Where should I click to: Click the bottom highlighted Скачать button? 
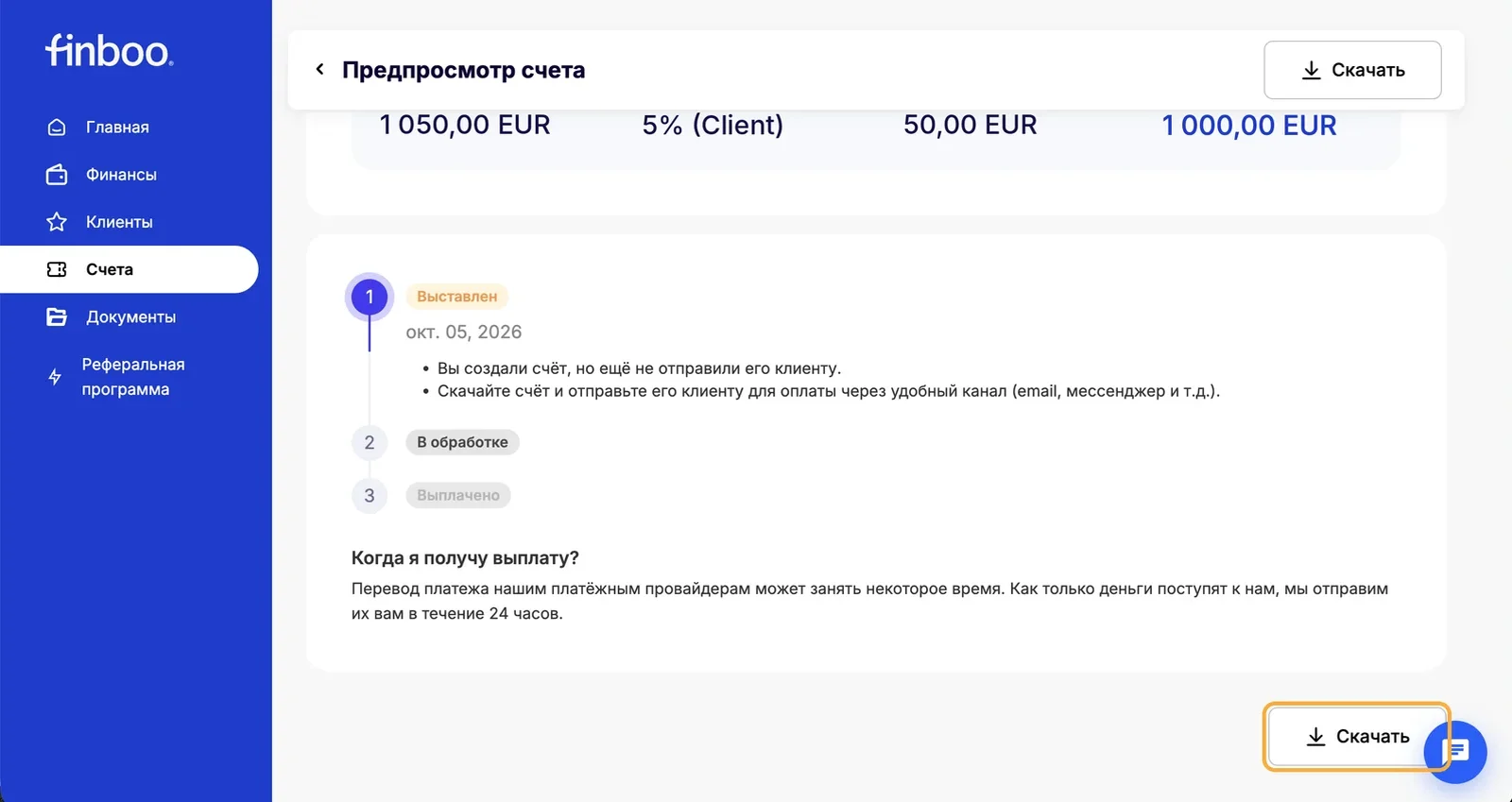1357,737
